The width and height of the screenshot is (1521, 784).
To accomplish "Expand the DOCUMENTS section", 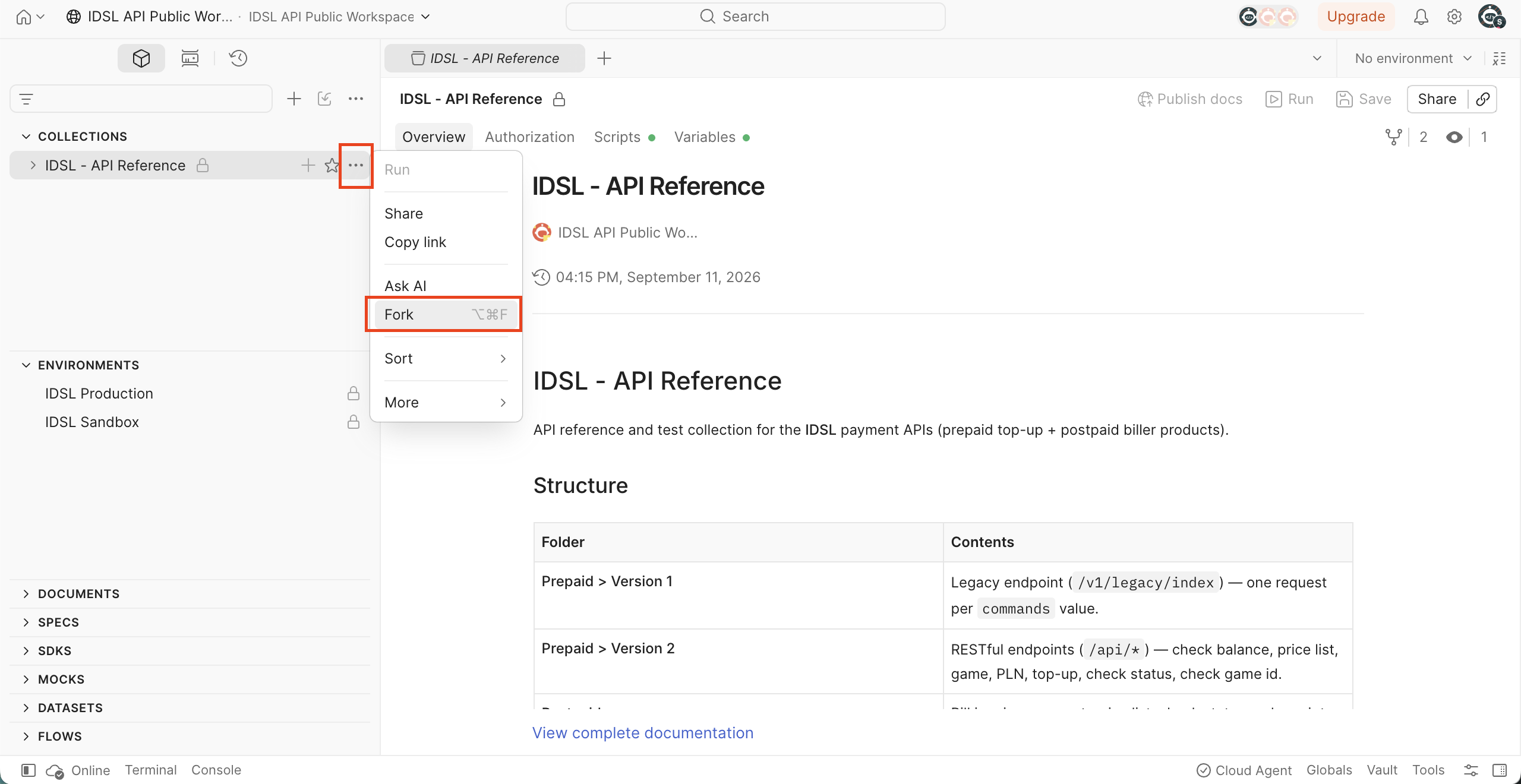I will 26,594.
